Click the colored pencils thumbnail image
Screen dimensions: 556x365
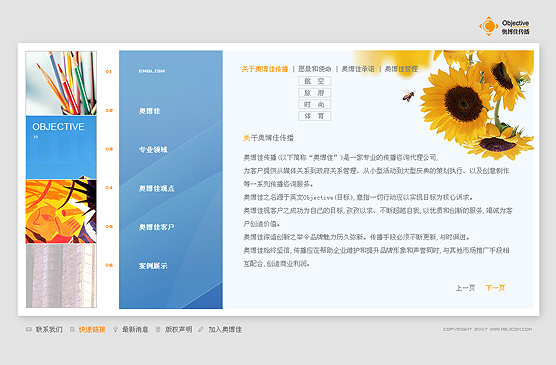pos(61,83)
